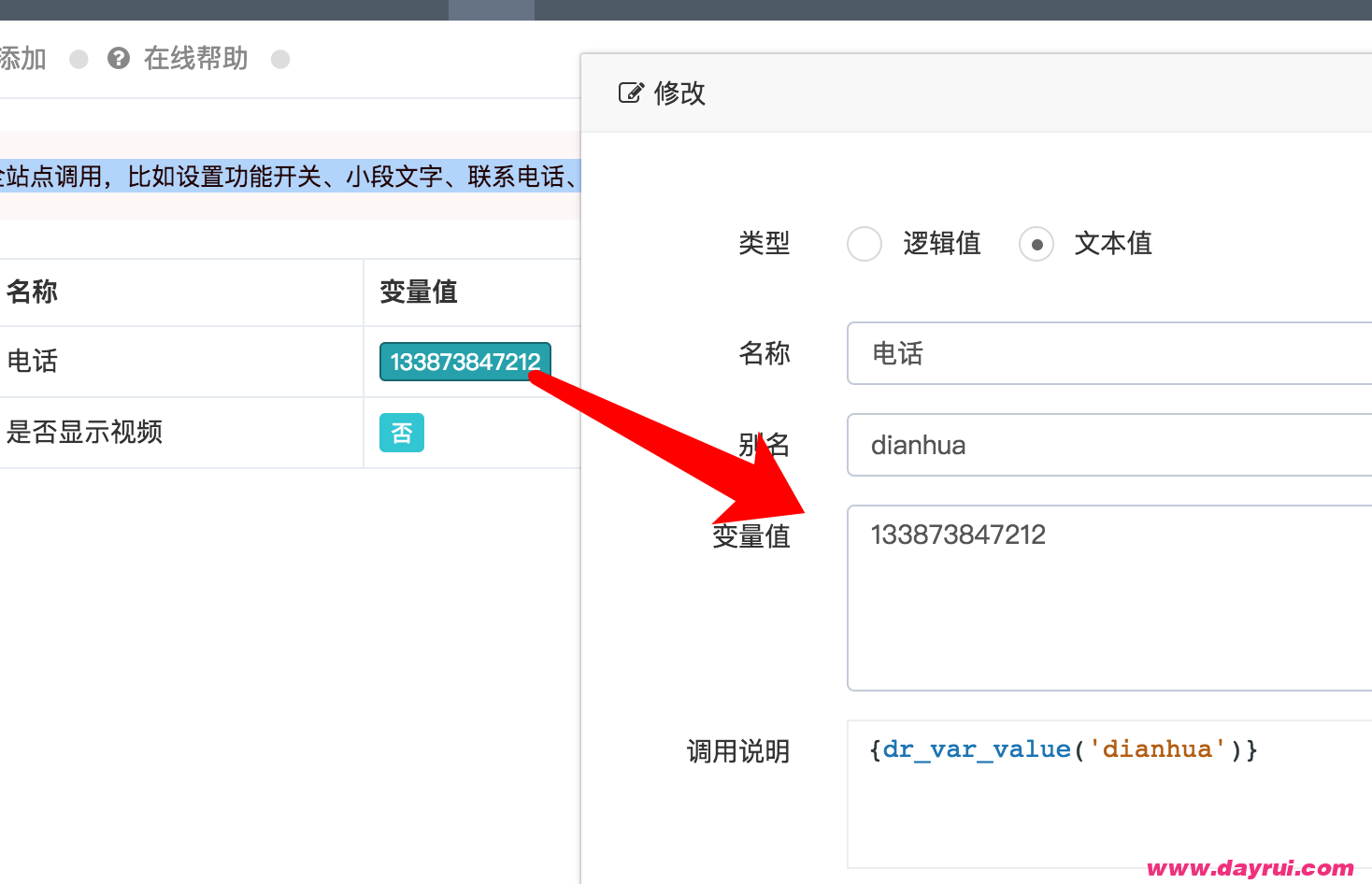Click the 调用说明 label
The height and width of the screenshot is (884, 1372).
tap(738, 751)
